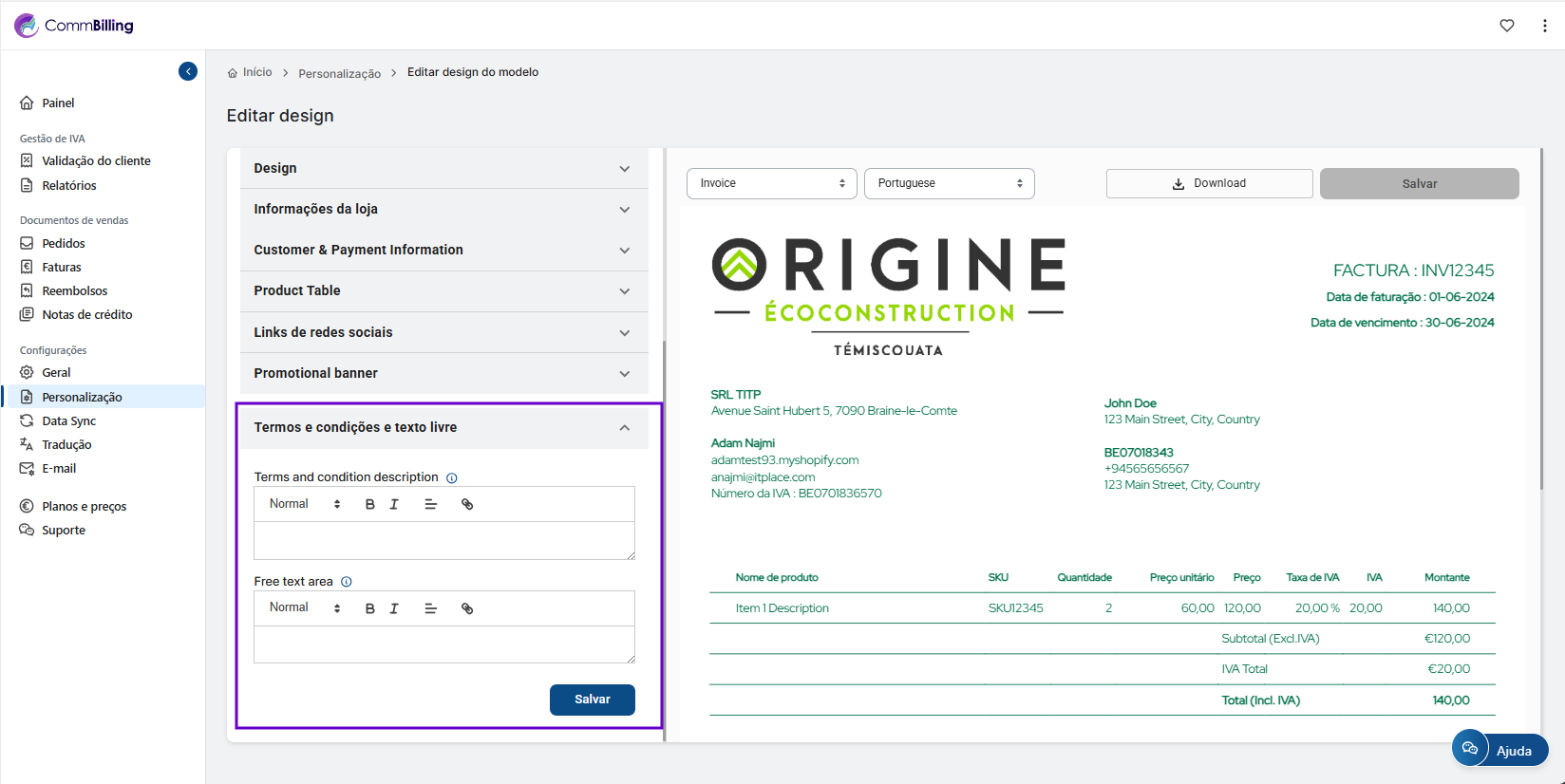Click the favorites heart icon in header
1565x784 pixels.
click(1507, 26)
